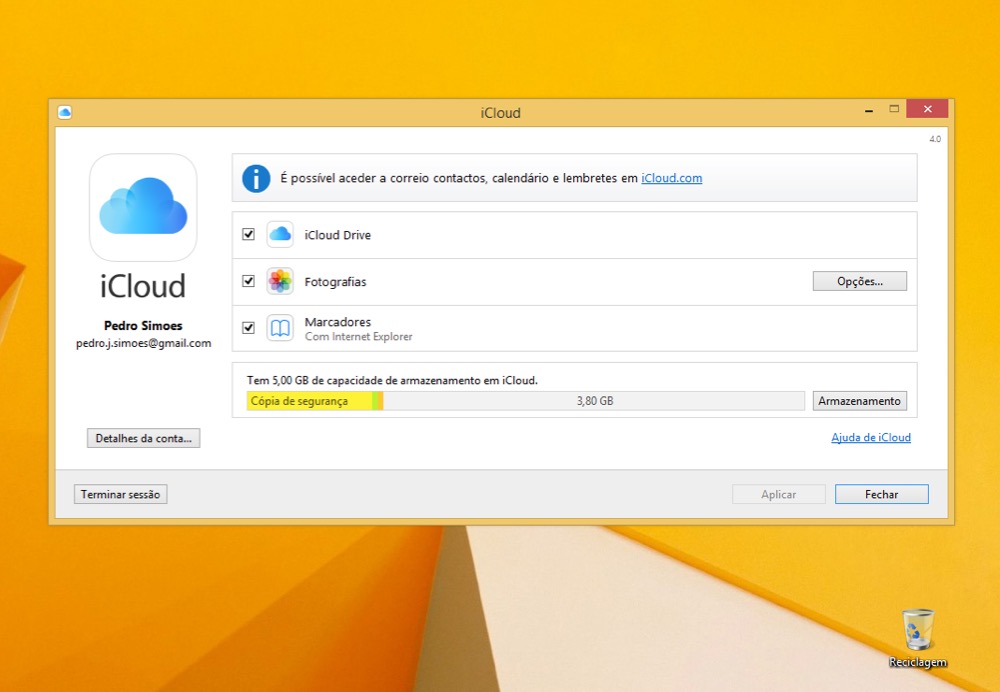
Task: Click the Marcadores bookmarks icon
Action: pyautogui.click(x=279, y=327)
